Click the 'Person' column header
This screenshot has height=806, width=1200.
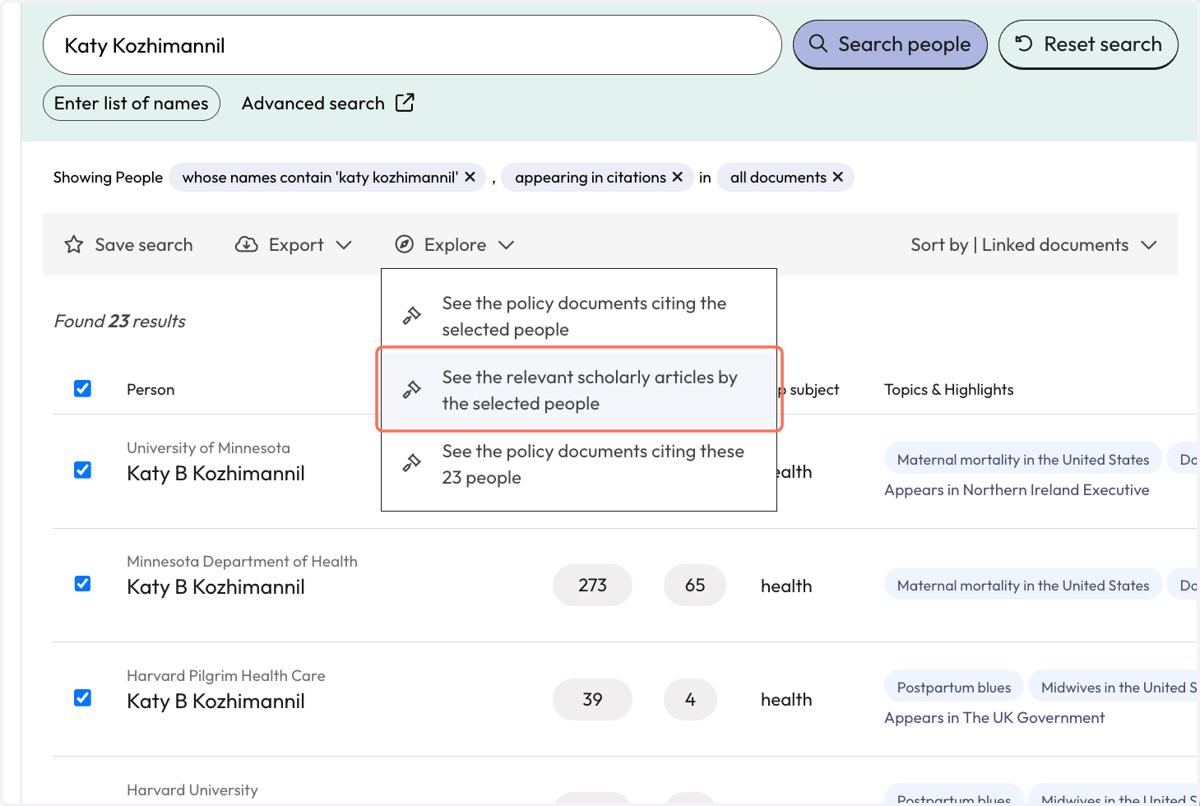click(151, 390)
